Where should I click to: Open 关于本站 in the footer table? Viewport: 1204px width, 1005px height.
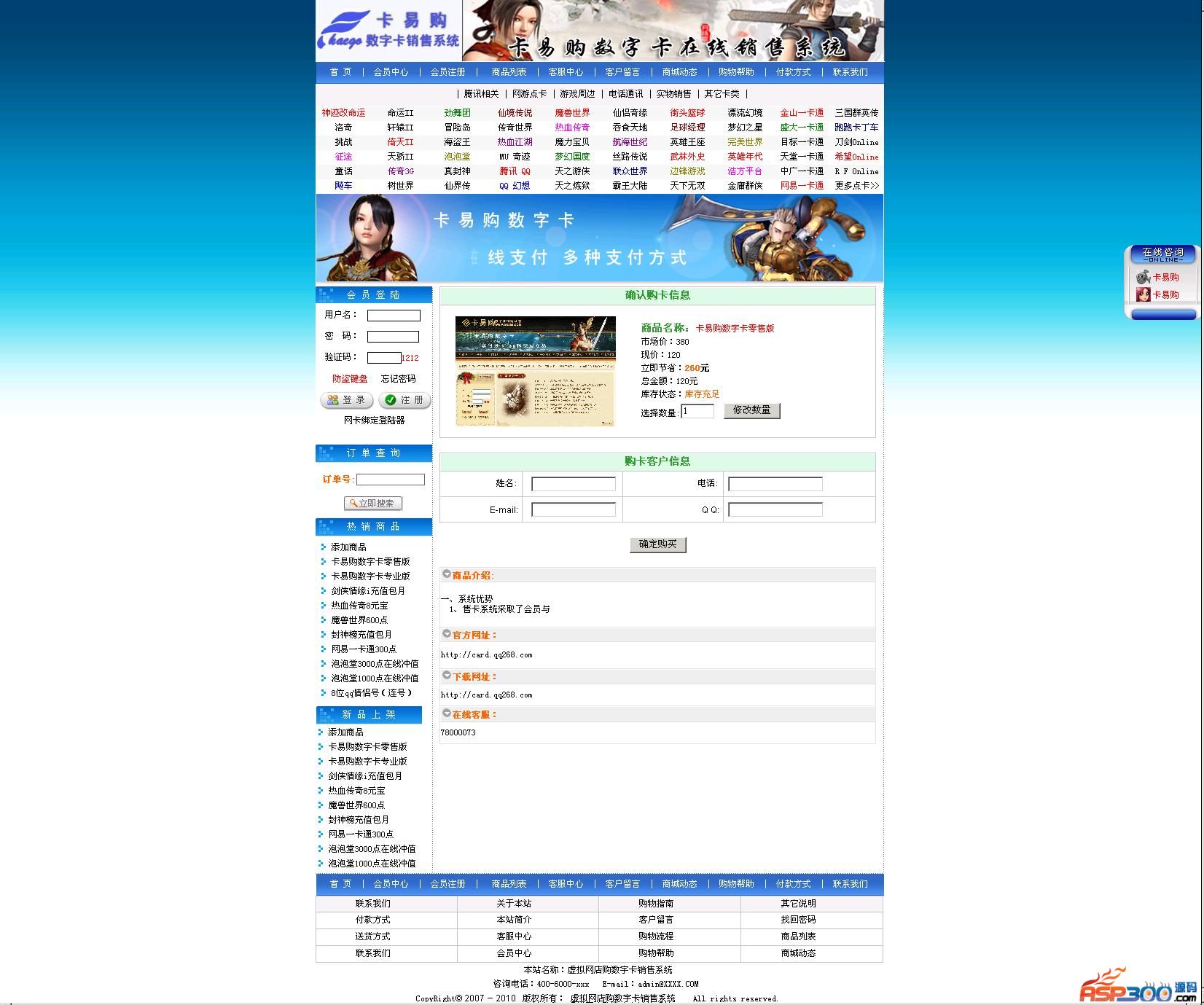[x=515, y=904]
